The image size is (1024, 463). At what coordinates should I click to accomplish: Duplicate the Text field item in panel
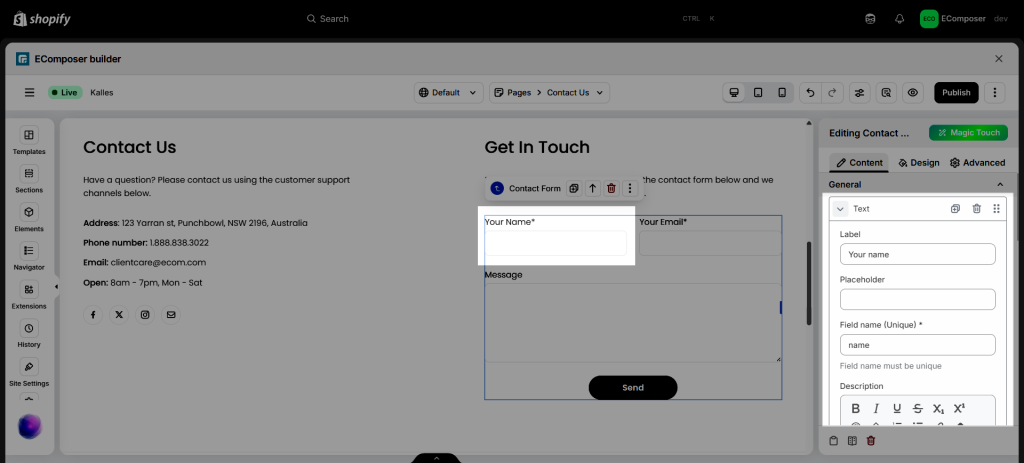point(955,209)
